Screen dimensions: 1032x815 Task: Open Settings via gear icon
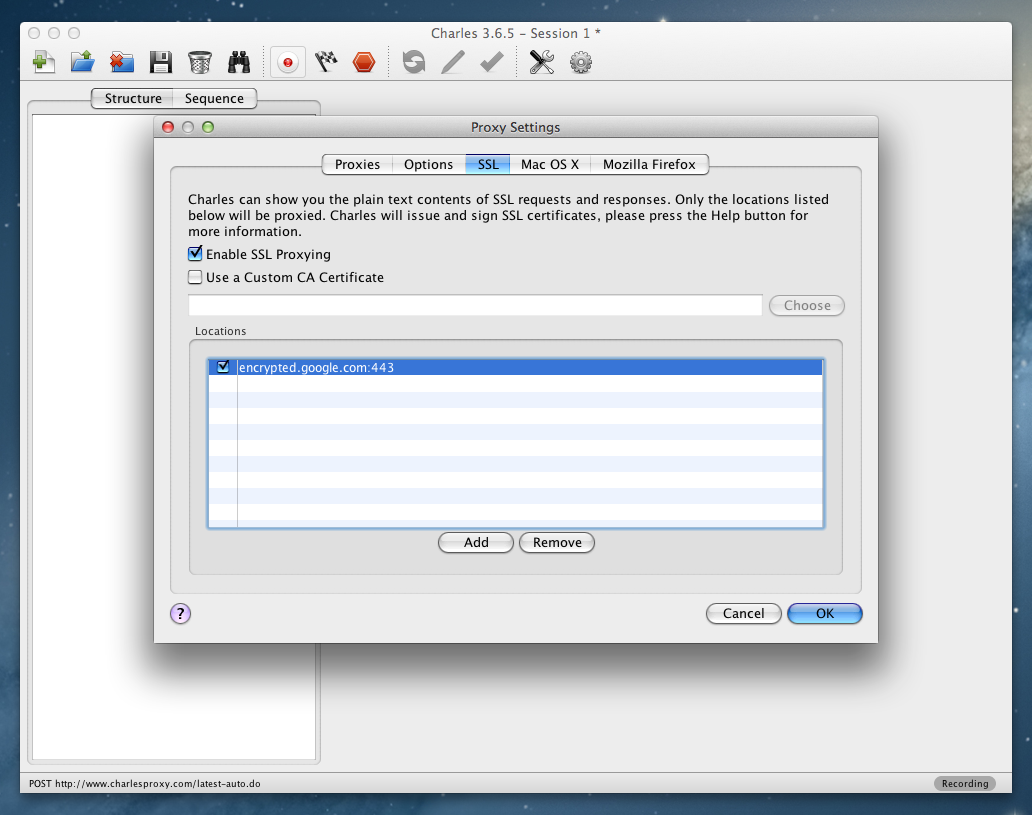(x=580, y=63)
